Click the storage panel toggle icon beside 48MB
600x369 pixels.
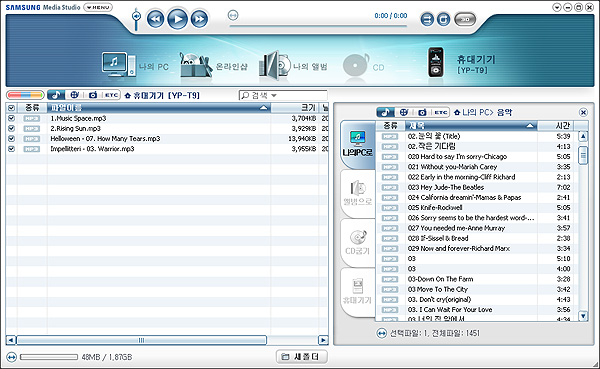pyautogui.click(x=12, y=357)
